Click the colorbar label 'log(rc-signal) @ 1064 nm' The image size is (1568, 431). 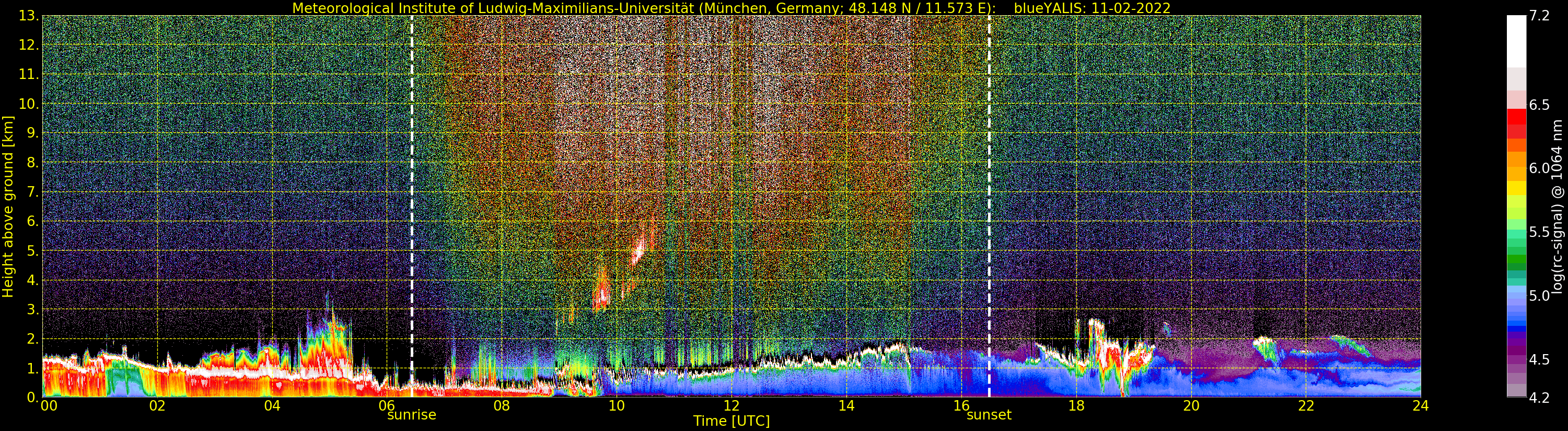click(1558, 206)
